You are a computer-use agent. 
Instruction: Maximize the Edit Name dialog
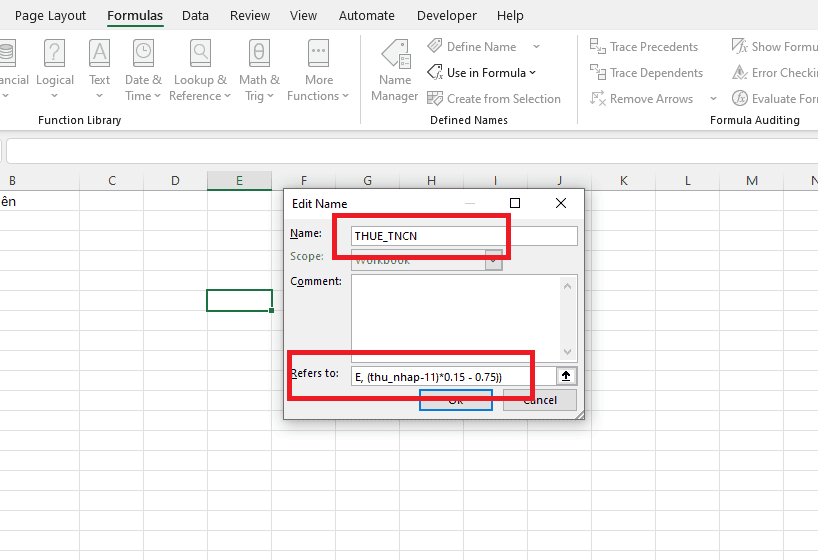coord(514,203)
